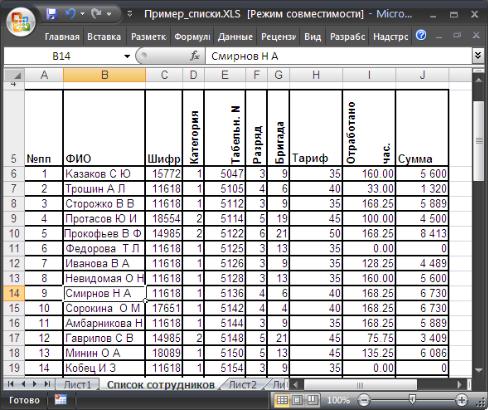This screenshot has width=488, height=410.
Task: Select the Список сотрудников sheet tab
Action: [x=161, y=385]
